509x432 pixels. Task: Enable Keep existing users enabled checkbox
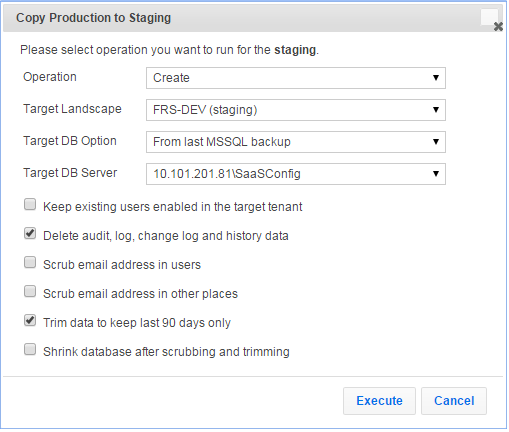click(x=30, y=204)
